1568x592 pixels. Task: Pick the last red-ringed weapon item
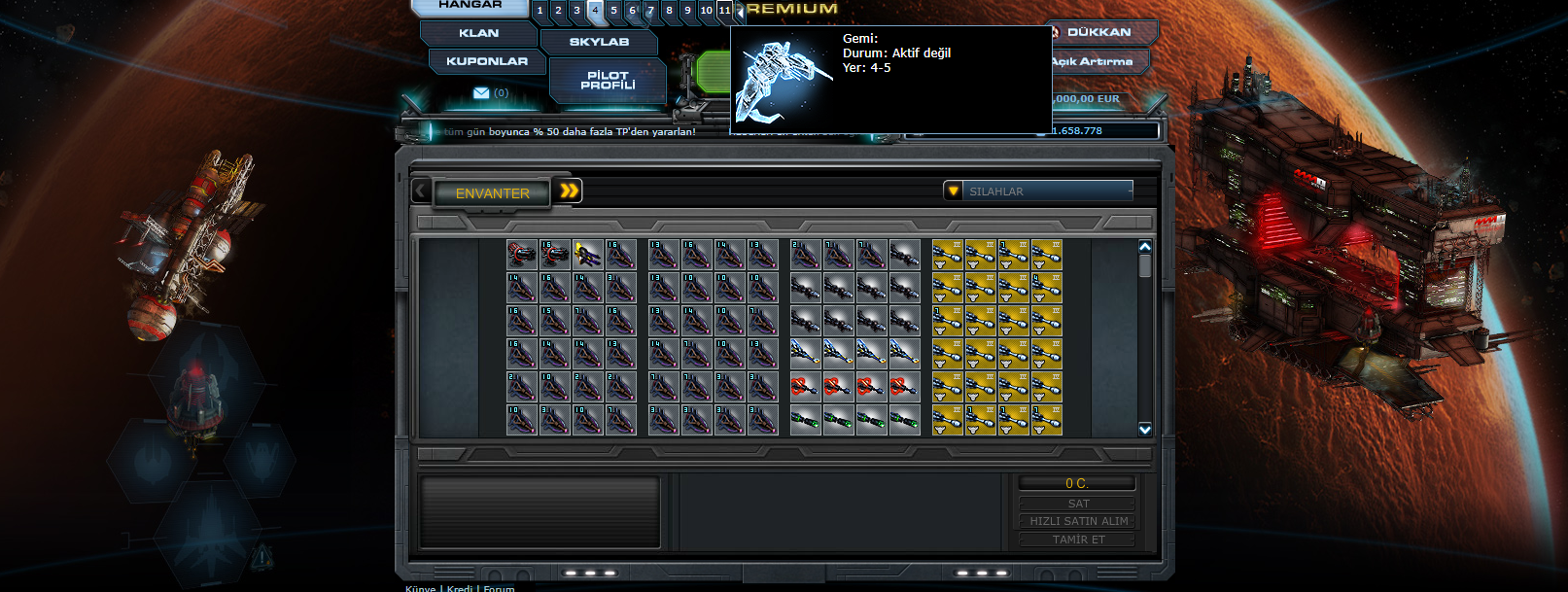point(905,387)
